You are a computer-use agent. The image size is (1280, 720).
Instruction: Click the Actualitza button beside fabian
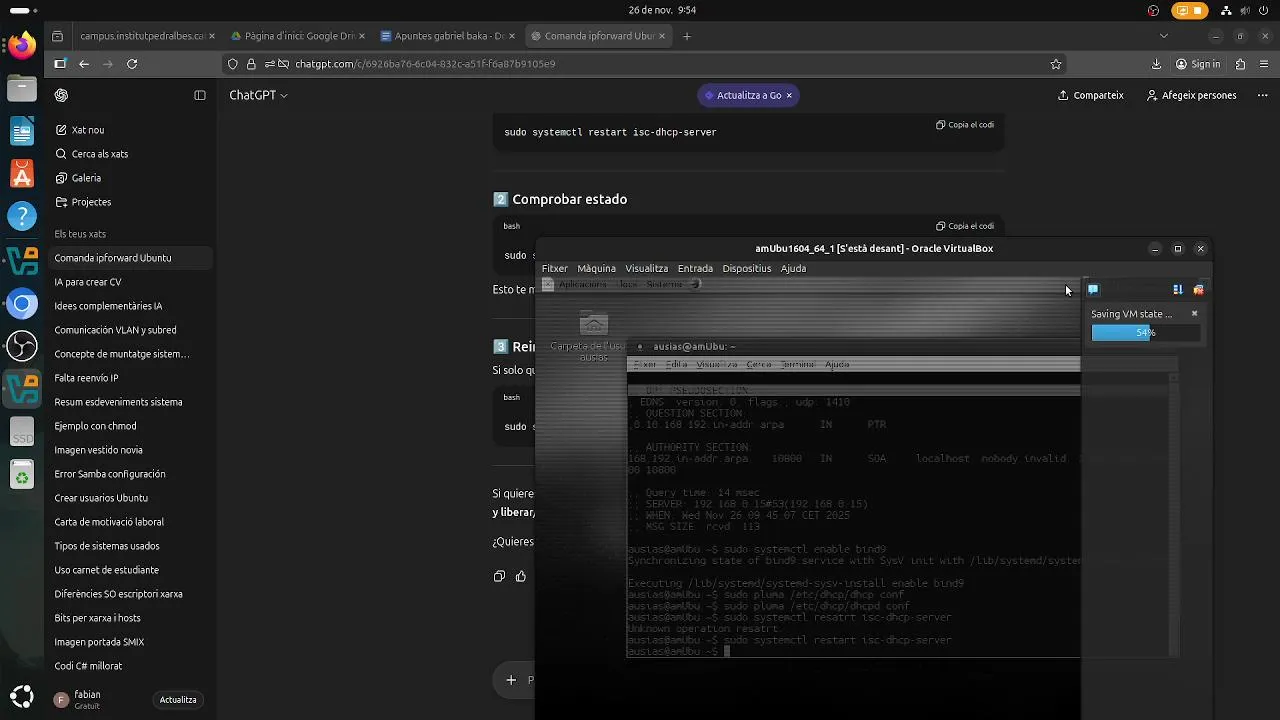coord(178,700)
